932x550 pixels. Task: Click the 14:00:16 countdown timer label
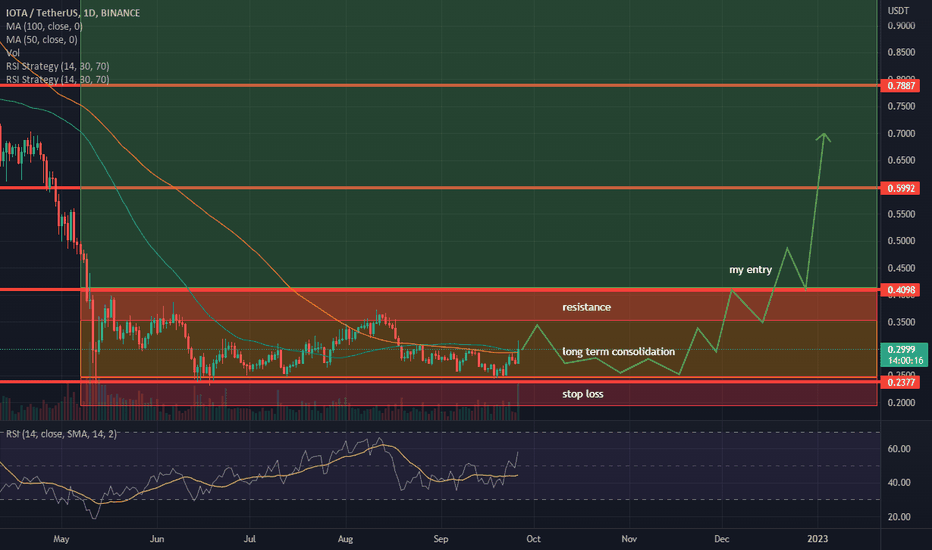point(906,360)
